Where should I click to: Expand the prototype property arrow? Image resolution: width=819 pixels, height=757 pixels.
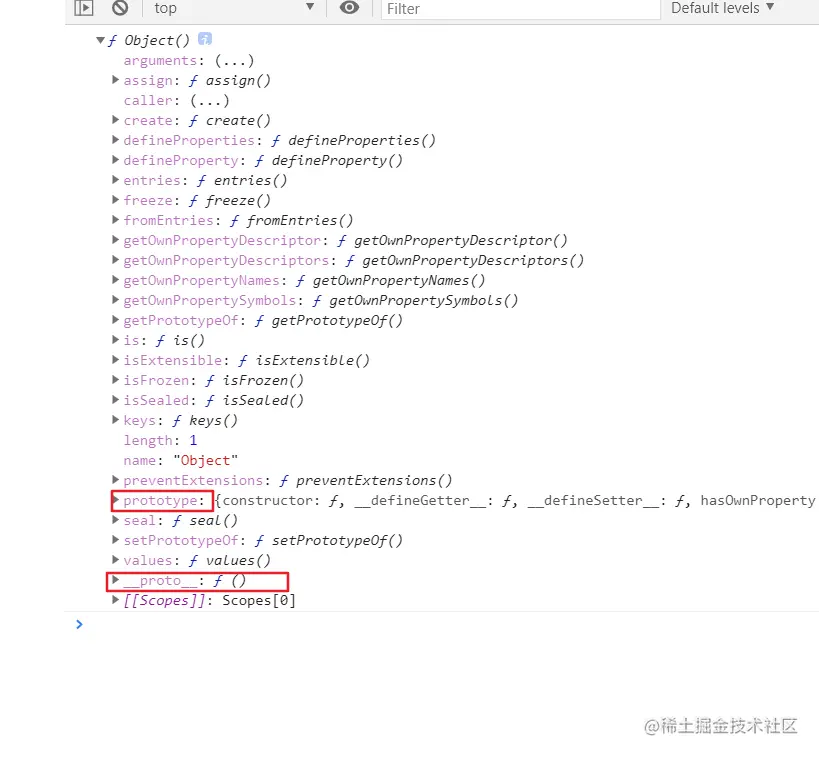click(x=115, y=499)
